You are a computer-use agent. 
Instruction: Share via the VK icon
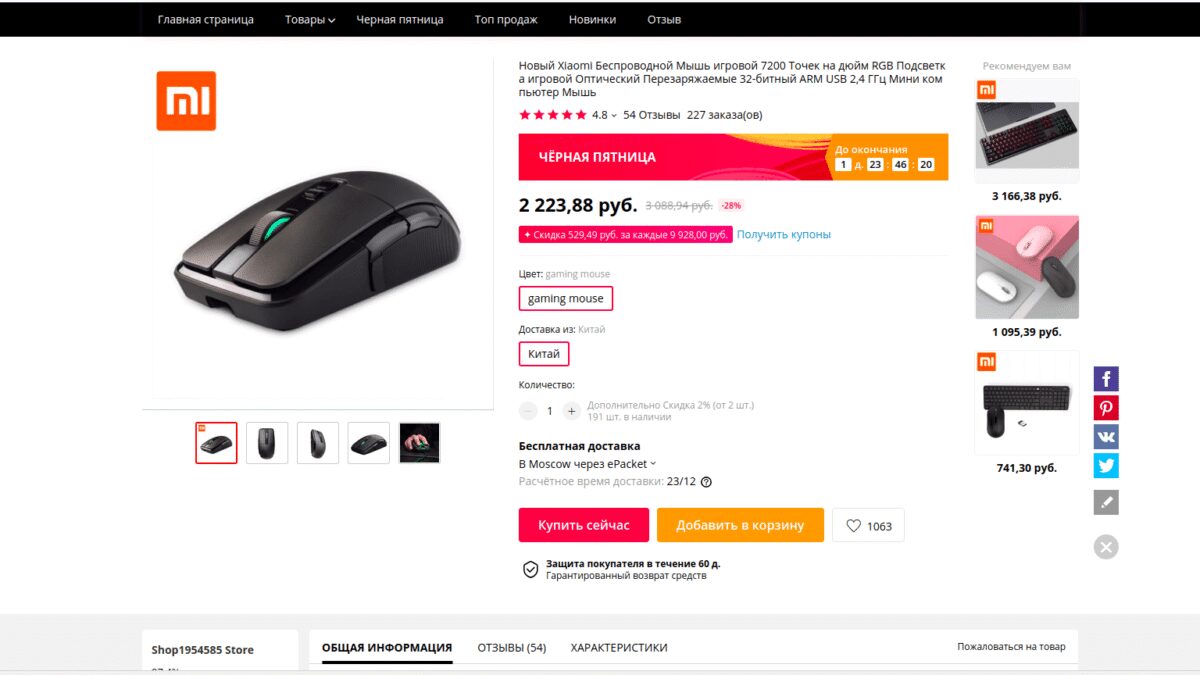1105,437
